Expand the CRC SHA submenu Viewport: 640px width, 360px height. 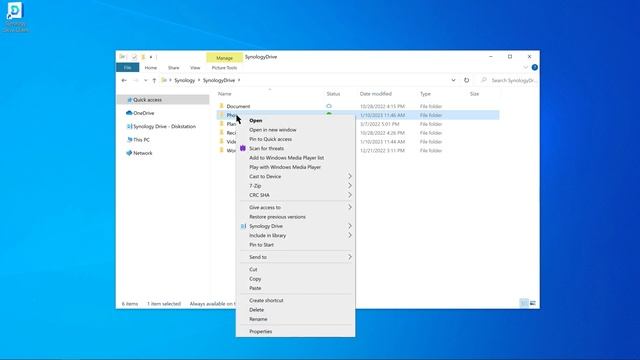click(350, 195)
